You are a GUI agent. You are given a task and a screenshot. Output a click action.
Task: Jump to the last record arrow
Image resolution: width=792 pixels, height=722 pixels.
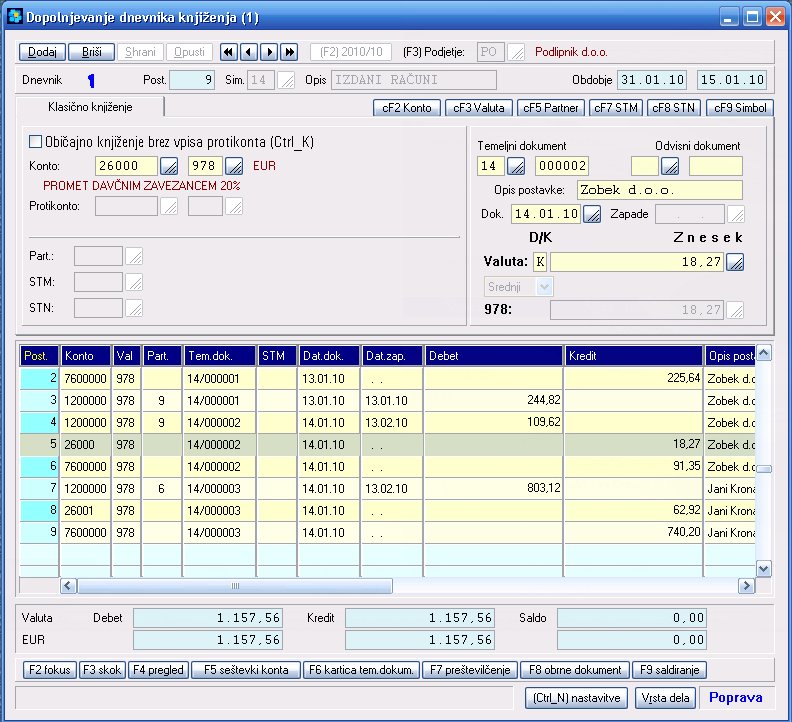pyautogui.click(x=289, y=52)
